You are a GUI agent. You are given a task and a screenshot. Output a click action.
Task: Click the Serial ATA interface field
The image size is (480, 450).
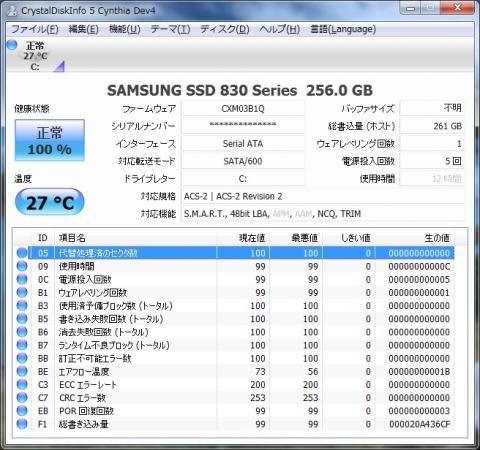[243, 144]
